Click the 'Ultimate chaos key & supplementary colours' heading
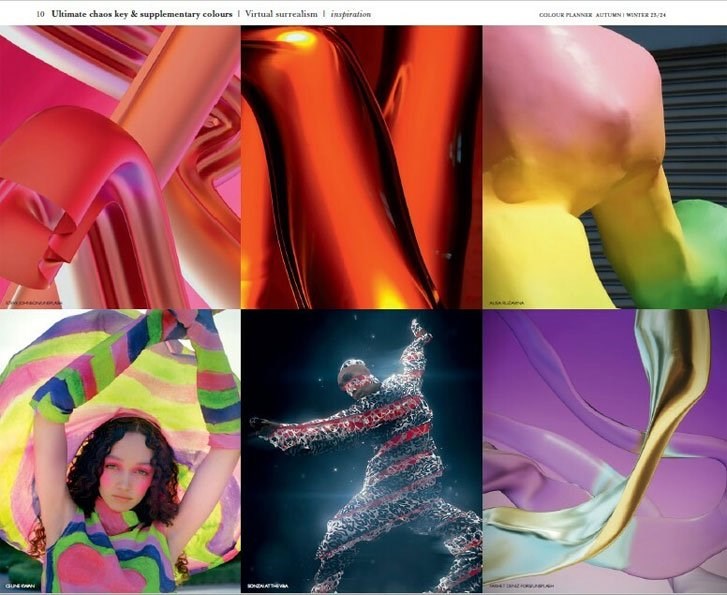 coord(142,15)
